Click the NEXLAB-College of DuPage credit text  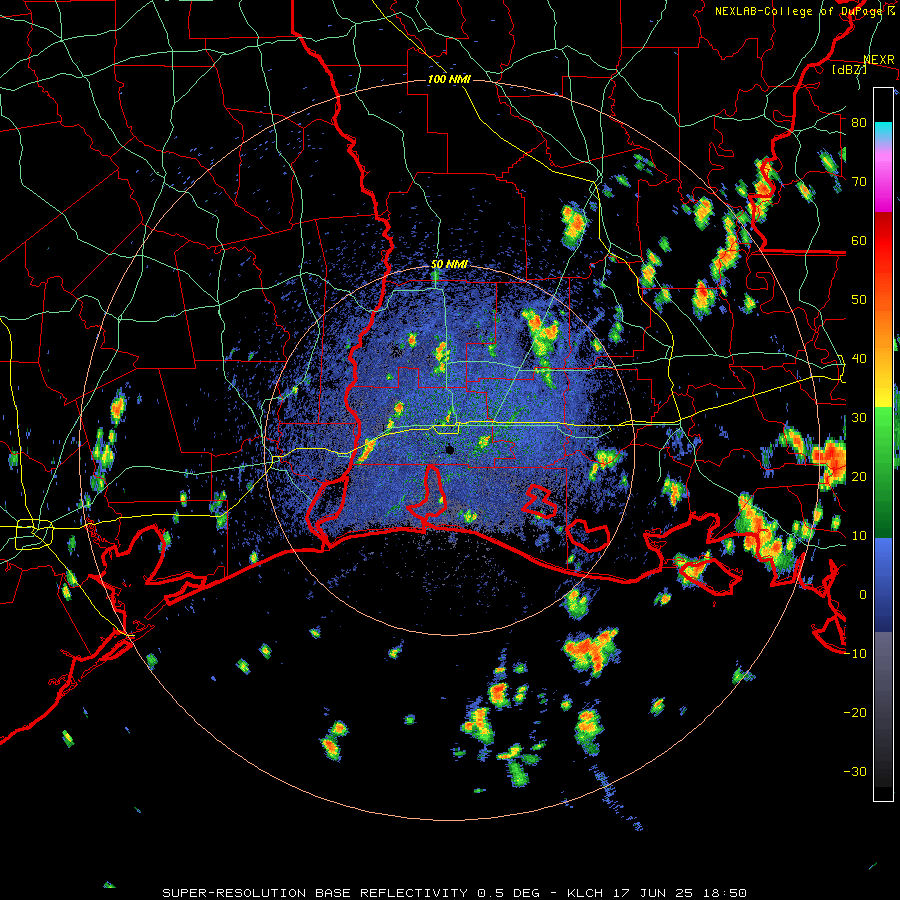coord(798,11)
